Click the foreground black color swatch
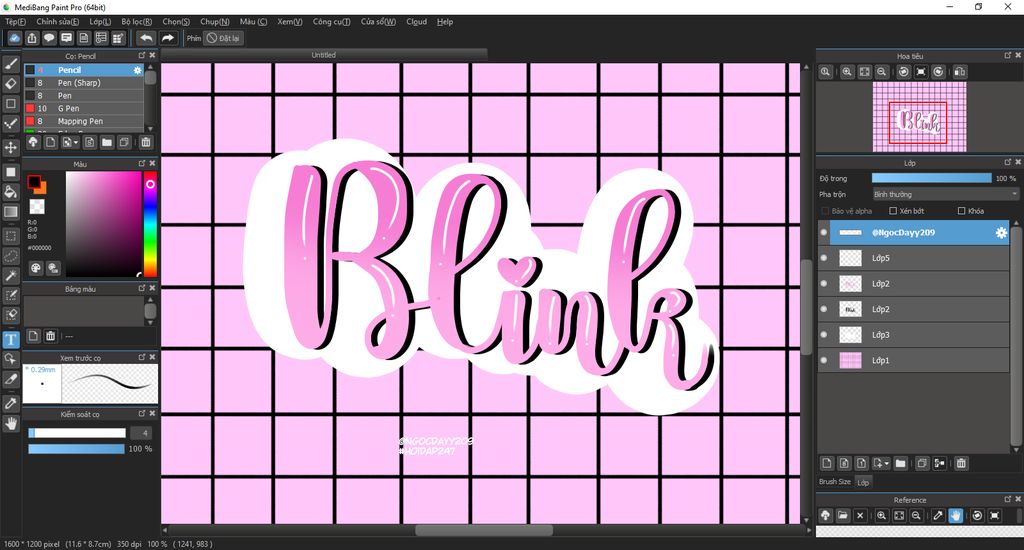This screenshot has width=1024, height=550. 33,181
